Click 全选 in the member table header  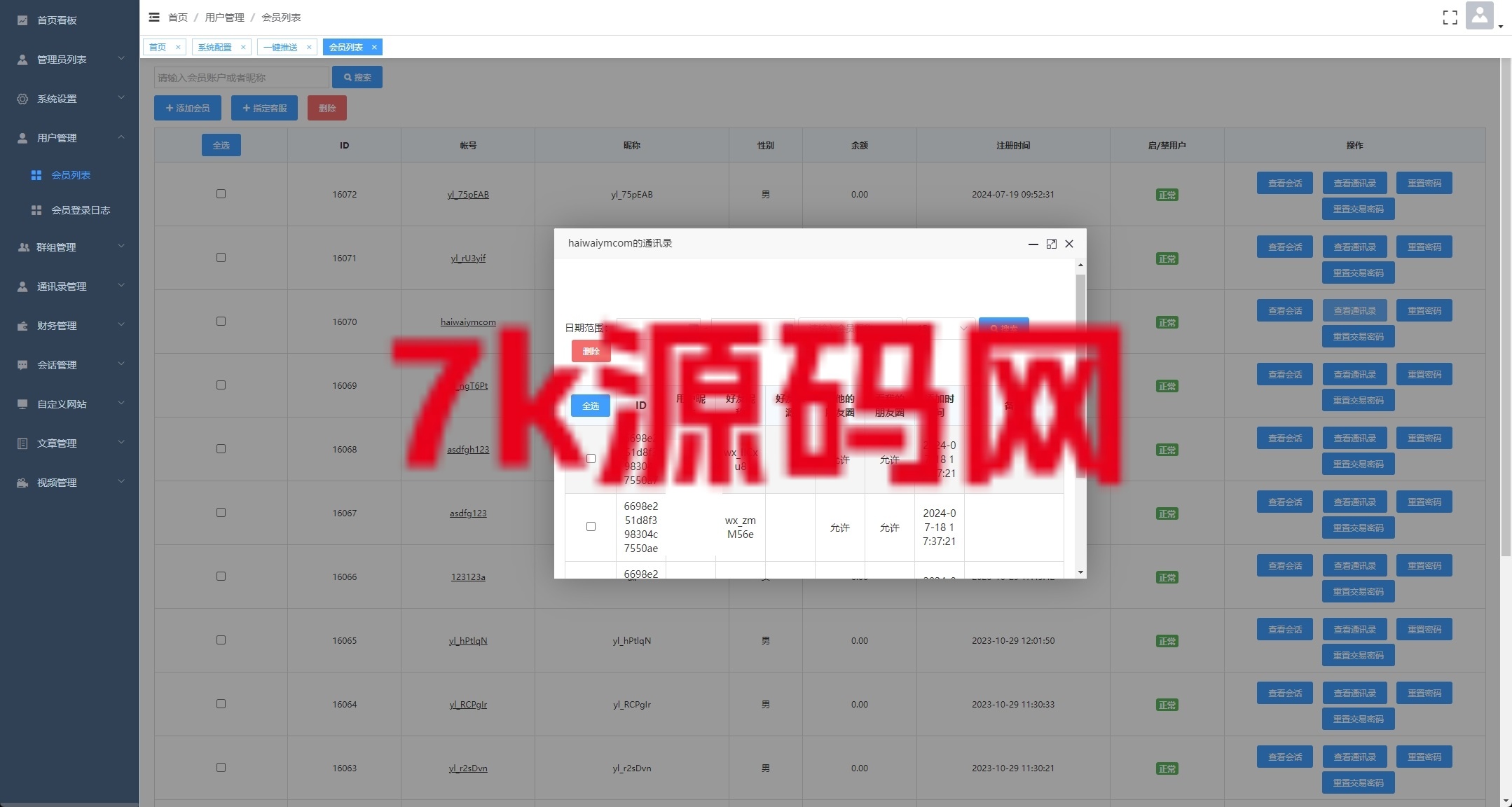(x=221, y=145)
